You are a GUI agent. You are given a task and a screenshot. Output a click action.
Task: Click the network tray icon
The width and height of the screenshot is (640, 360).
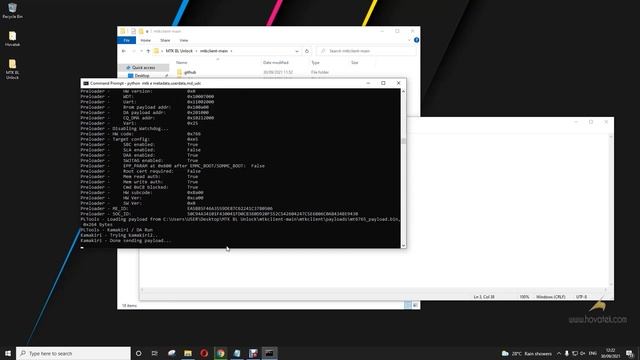[x=575, y=353]
